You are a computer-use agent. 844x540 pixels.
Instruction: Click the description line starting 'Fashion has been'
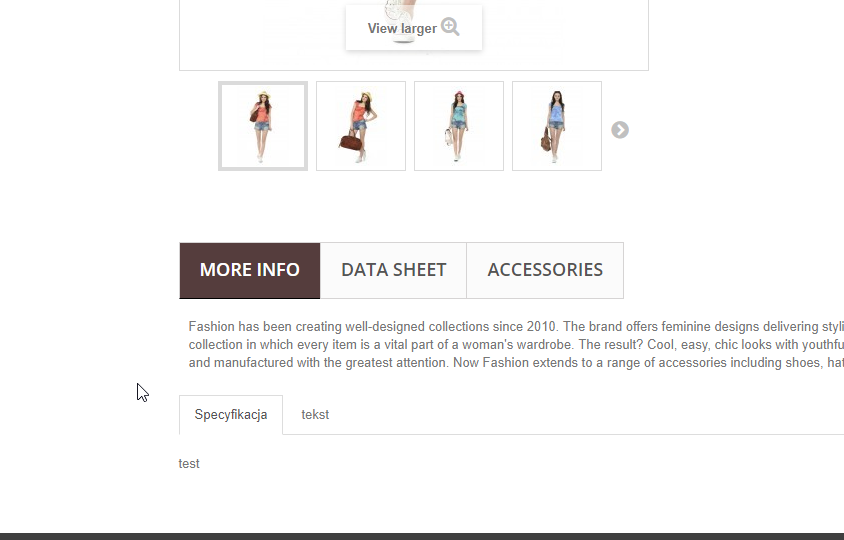(x=516, y=327)
